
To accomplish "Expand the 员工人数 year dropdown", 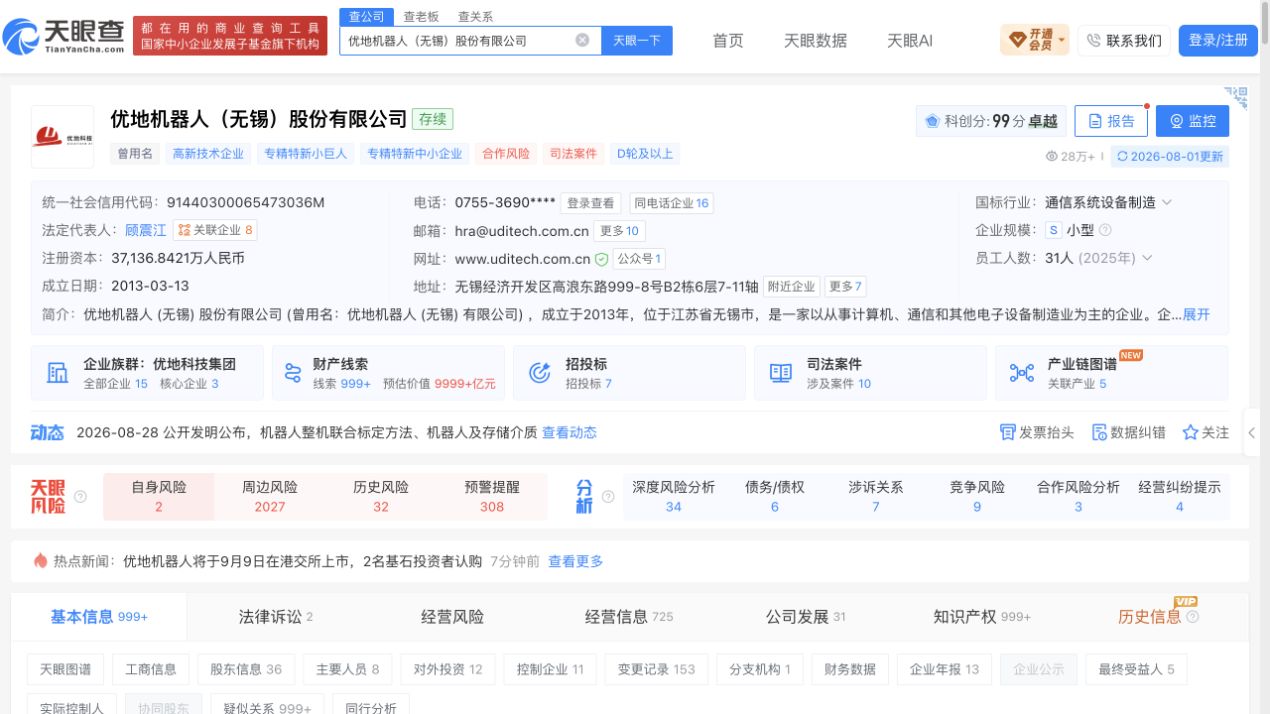I will (x=1147, y=258).
